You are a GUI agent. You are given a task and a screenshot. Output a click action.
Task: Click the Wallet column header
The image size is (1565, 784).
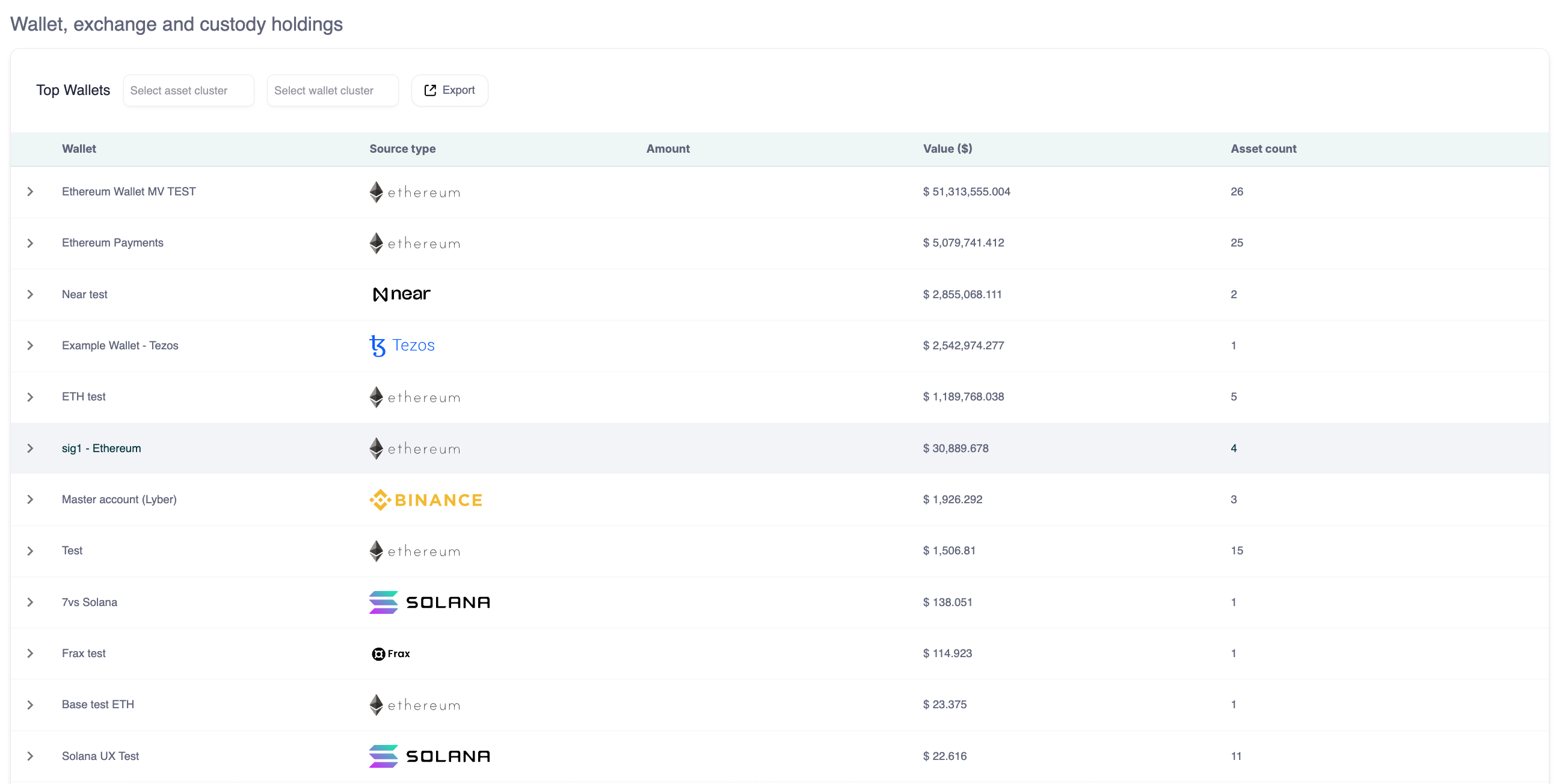tap(79, 149)
